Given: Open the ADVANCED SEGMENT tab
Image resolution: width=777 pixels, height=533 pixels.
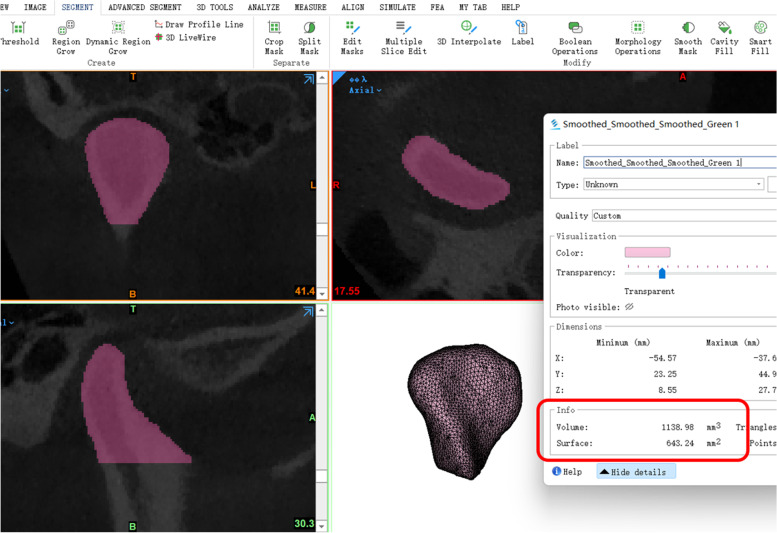Looking at the screenshot, I should coord(145,7).
